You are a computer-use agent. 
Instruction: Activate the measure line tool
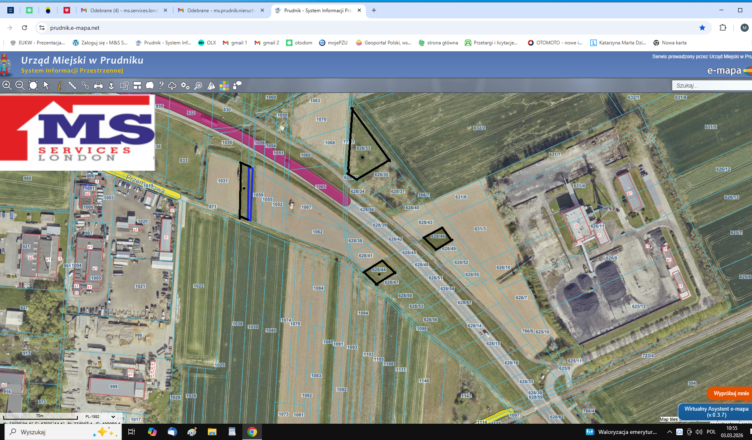pyautogui.click(x=72, y=86)
